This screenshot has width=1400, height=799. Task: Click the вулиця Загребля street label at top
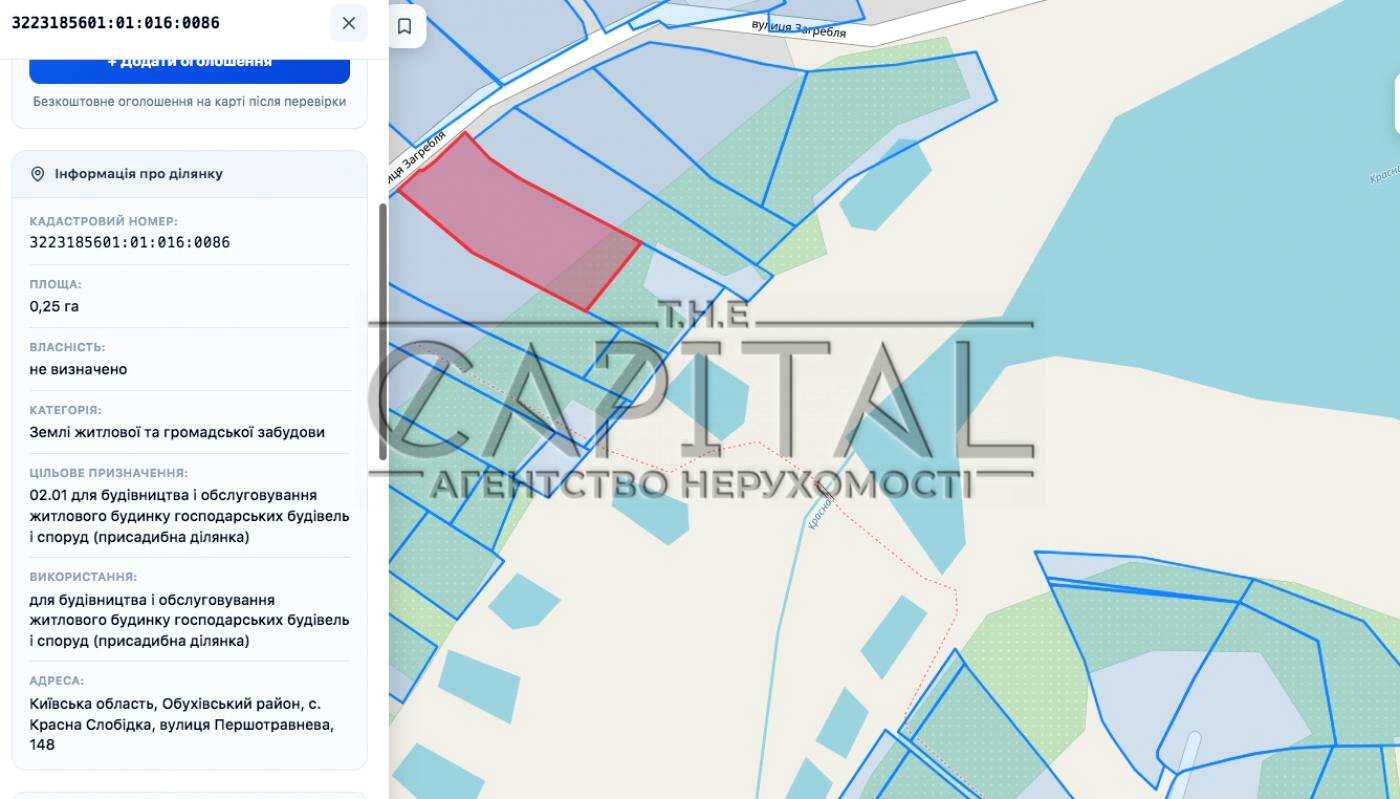pos(800,30)
